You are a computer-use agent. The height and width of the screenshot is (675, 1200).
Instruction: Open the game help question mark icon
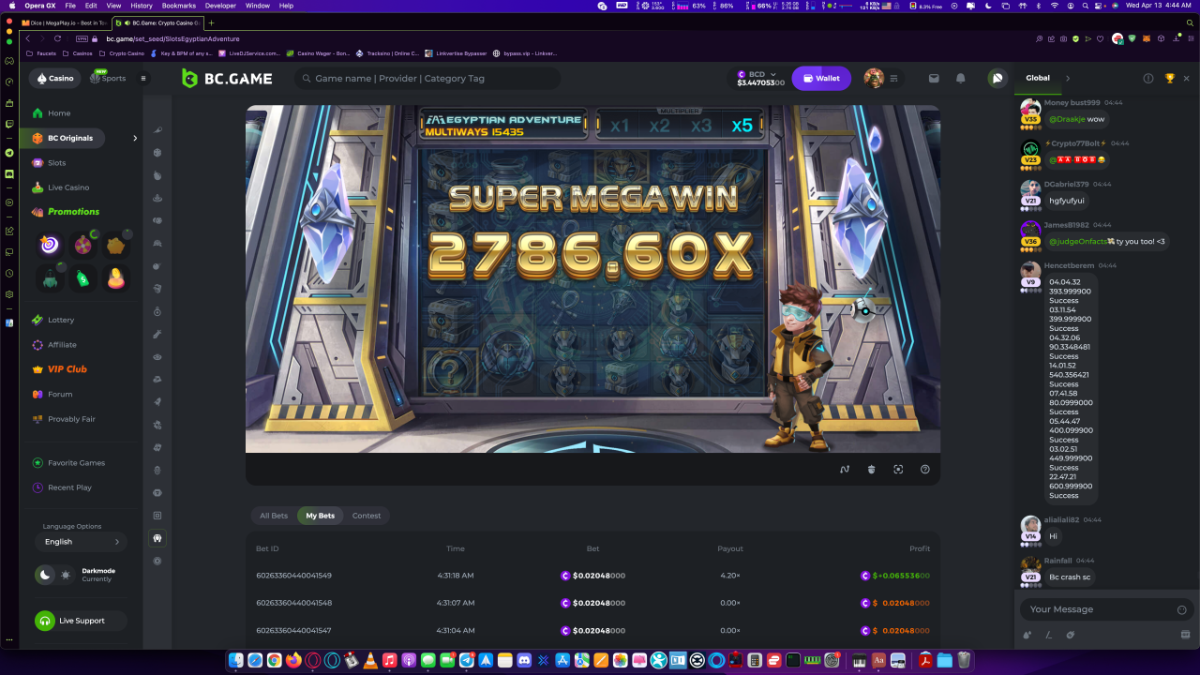coord(925,469)
